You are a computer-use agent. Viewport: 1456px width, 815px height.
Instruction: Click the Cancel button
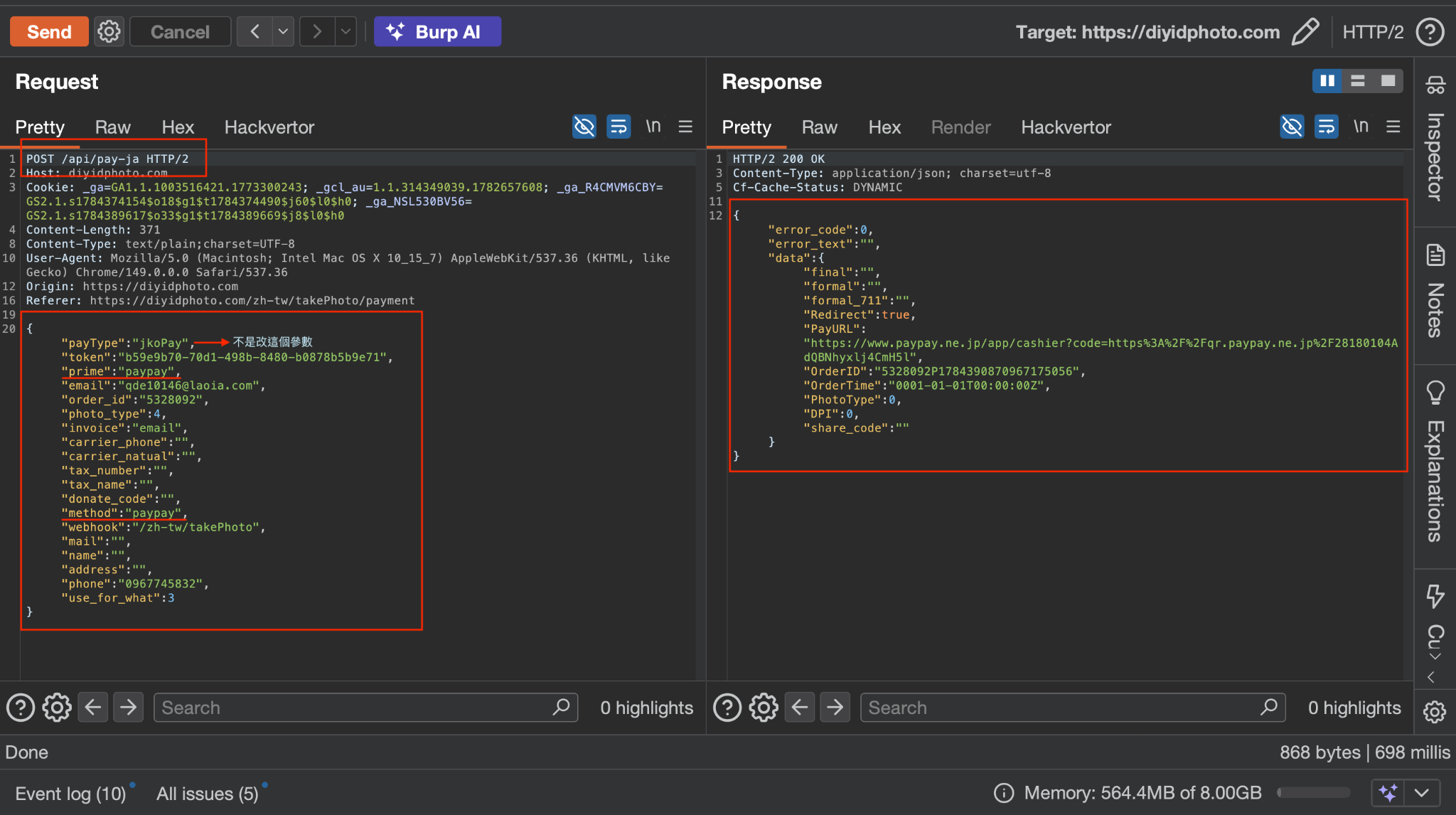180,32
